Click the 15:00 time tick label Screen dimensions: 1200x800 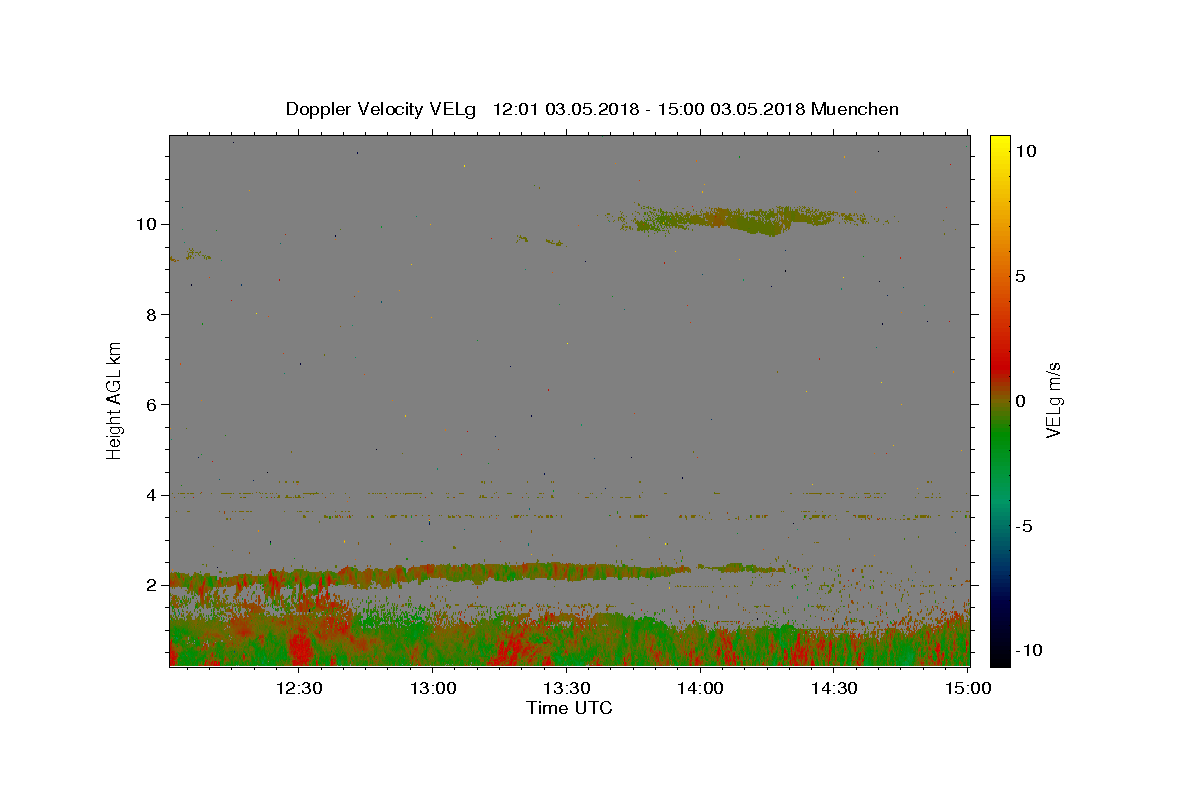(x=967, y=687)
